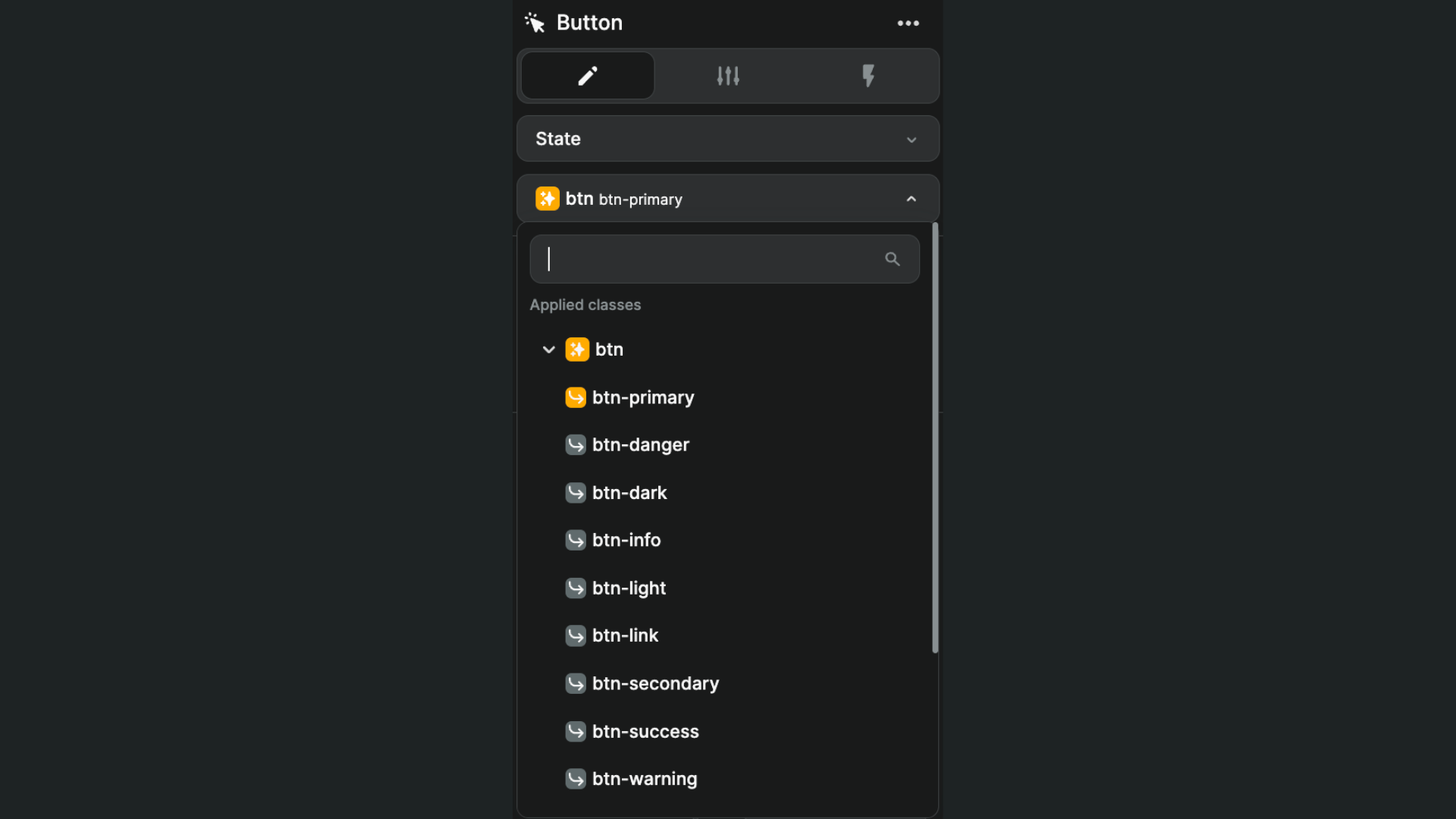
Task: Click the gray icon next to btn-light
Action: [576, 588]
